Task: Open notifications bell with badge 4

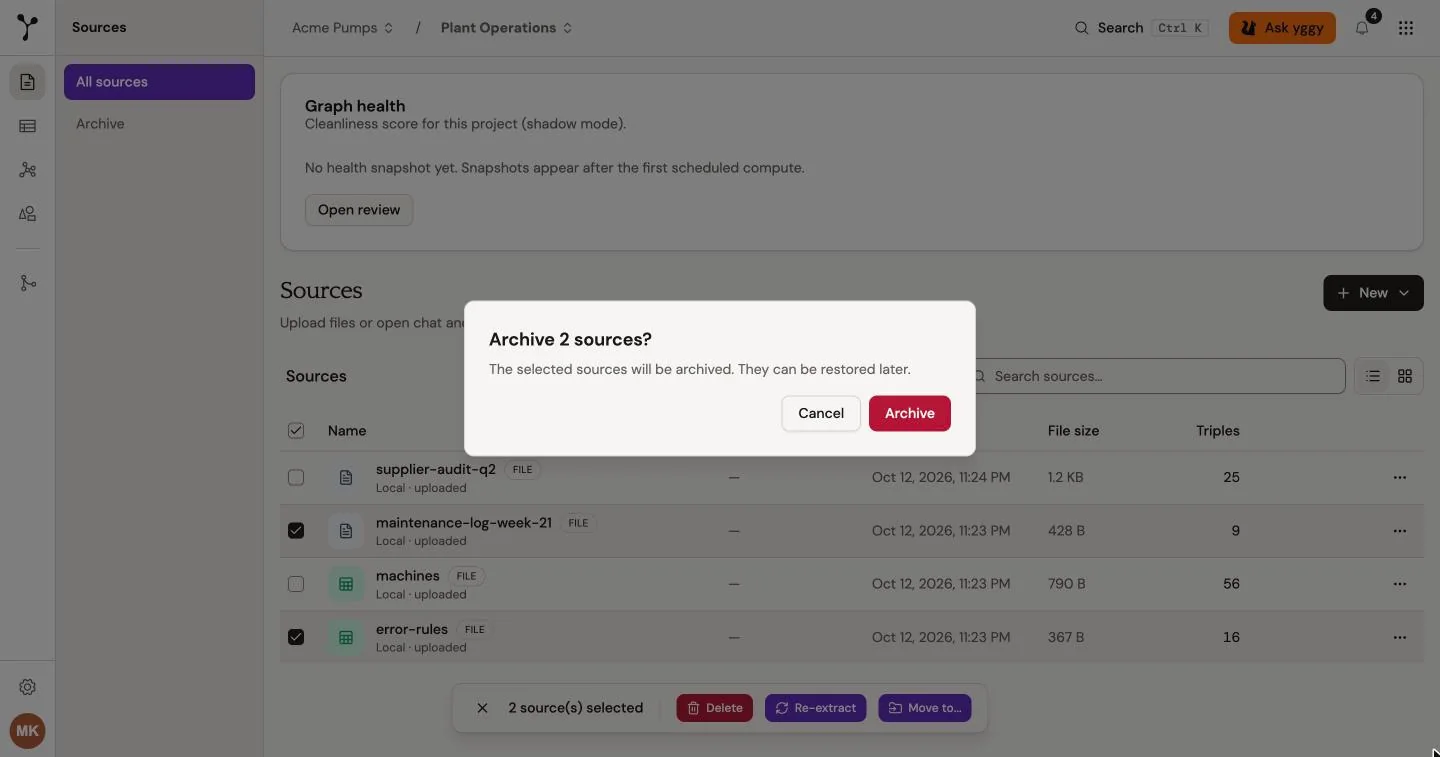Action: coord(1363,27)
